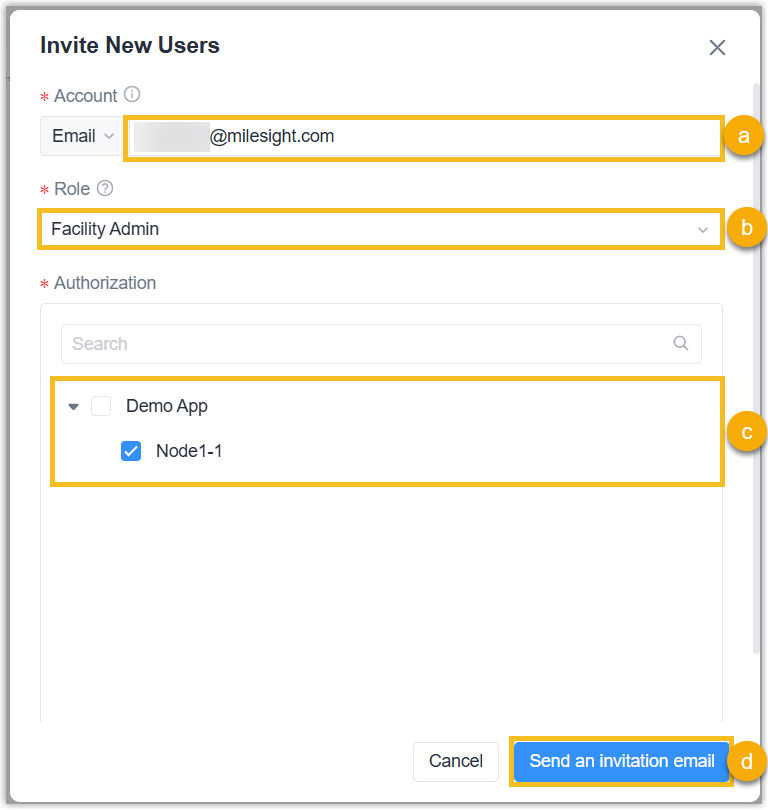
Task: Click the Role help question-mark icon
Action: pyautogui.click(x=105, y=188)
